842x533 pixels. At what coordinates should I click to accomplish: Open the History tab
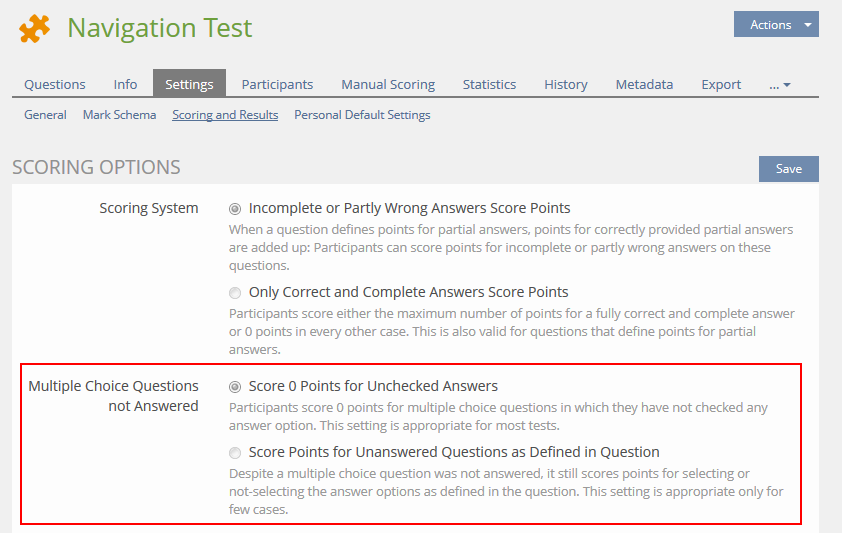566,85
